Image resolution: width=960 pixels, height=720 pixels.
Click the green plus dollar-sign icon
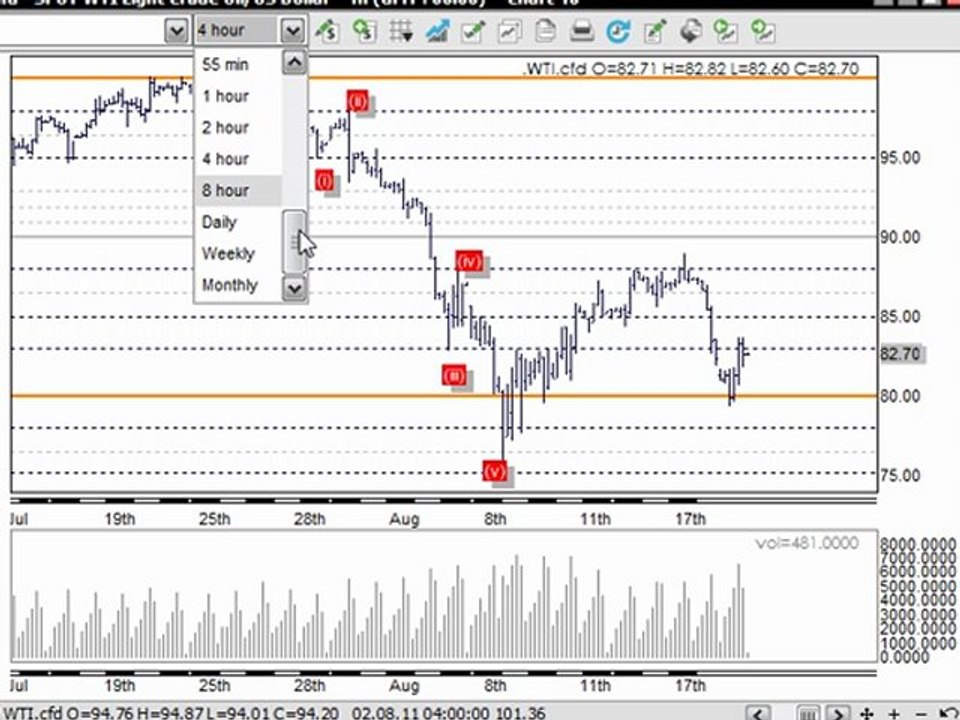click(x=364, y=31)
